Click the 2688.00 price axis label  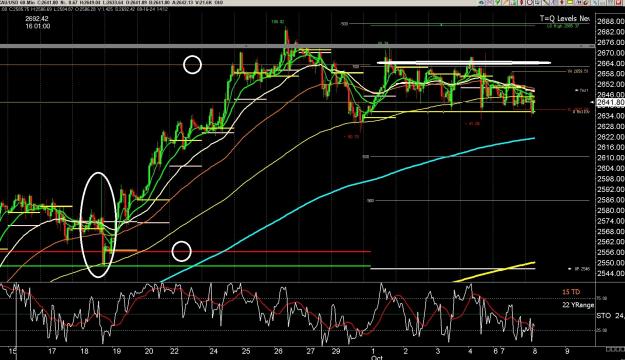[611, 21]
